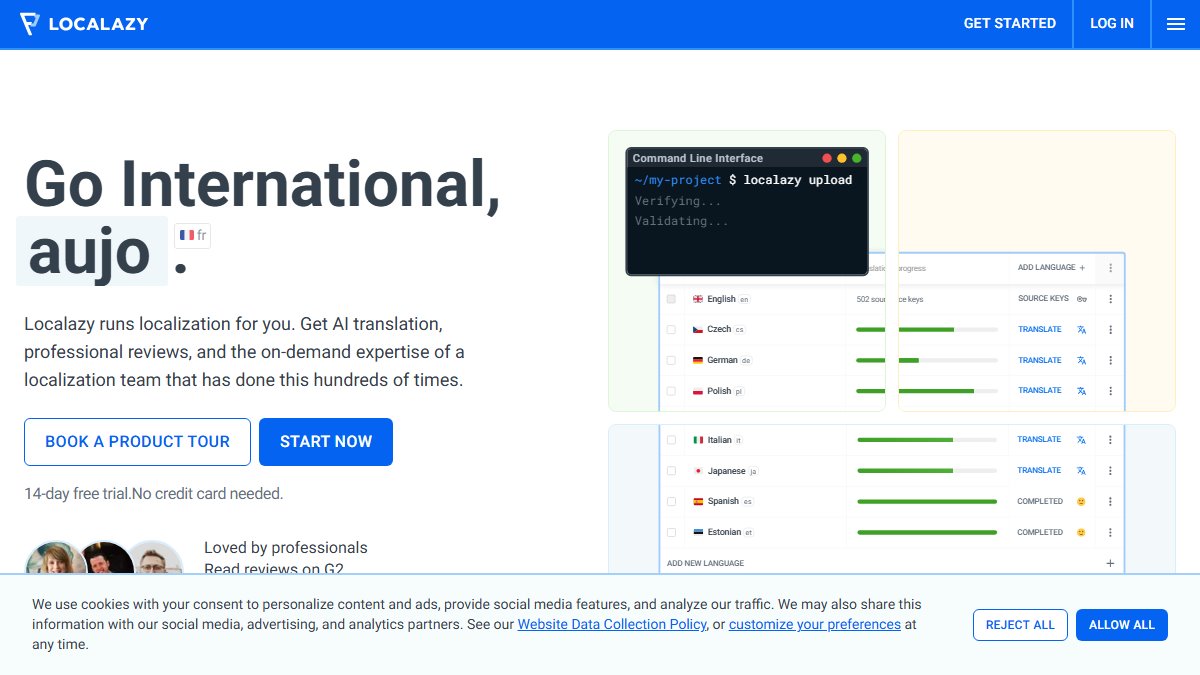Open the customize your preferences link
This screenshot has width=1200, height=675.
click(x=815, y=624)
